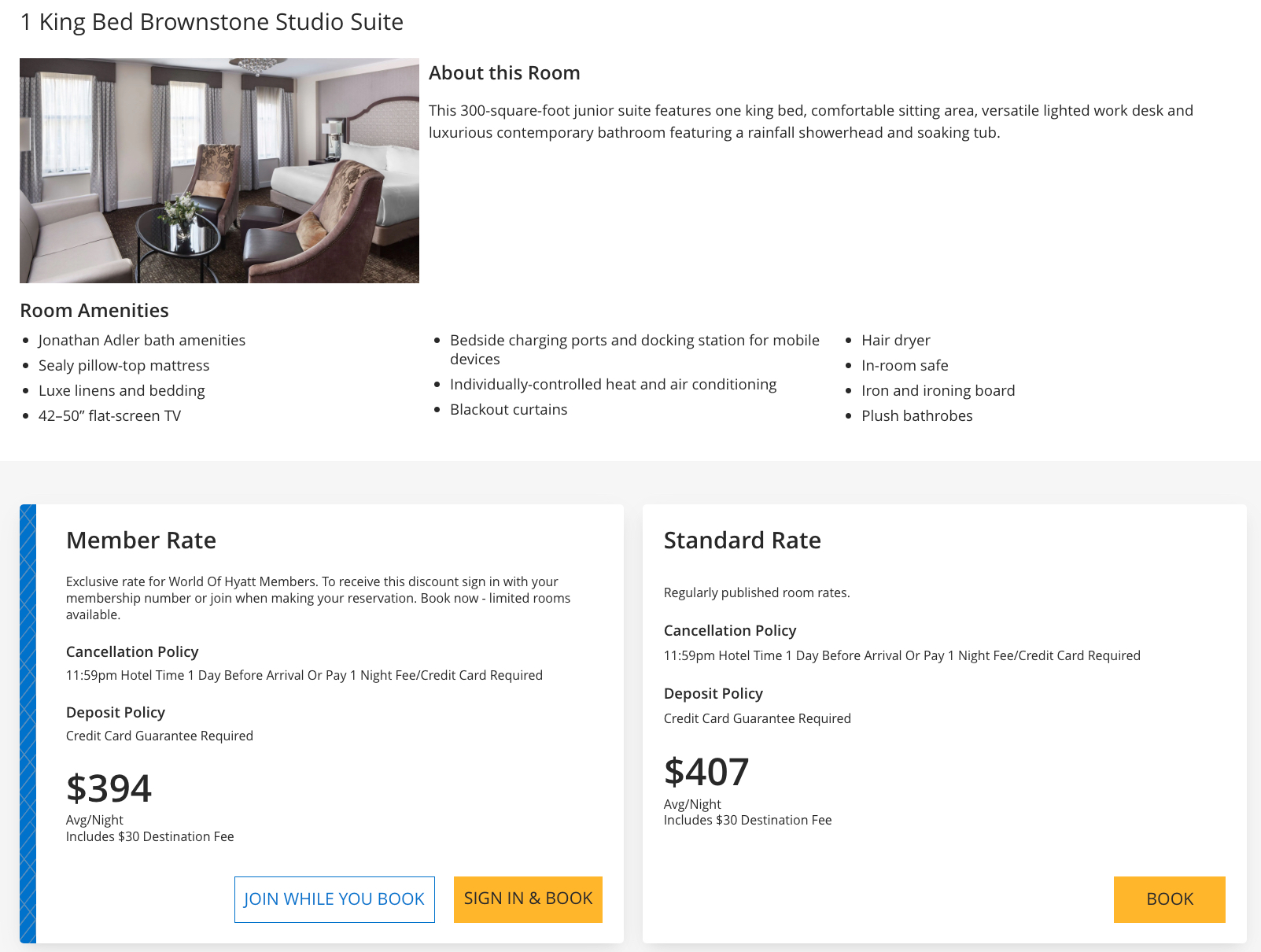The image size is (1261, 952).
Task: Select the Jonathan Adler bath amenities item
Action: tap(142, 341)
